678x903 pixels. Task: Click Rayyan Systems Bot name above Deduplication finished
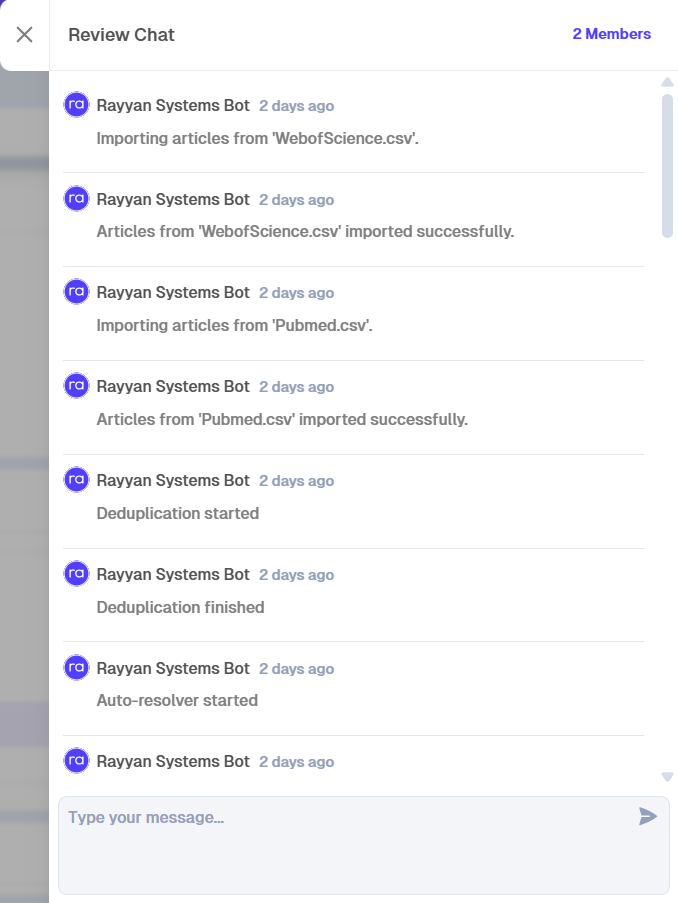click(x=173, y=574)
